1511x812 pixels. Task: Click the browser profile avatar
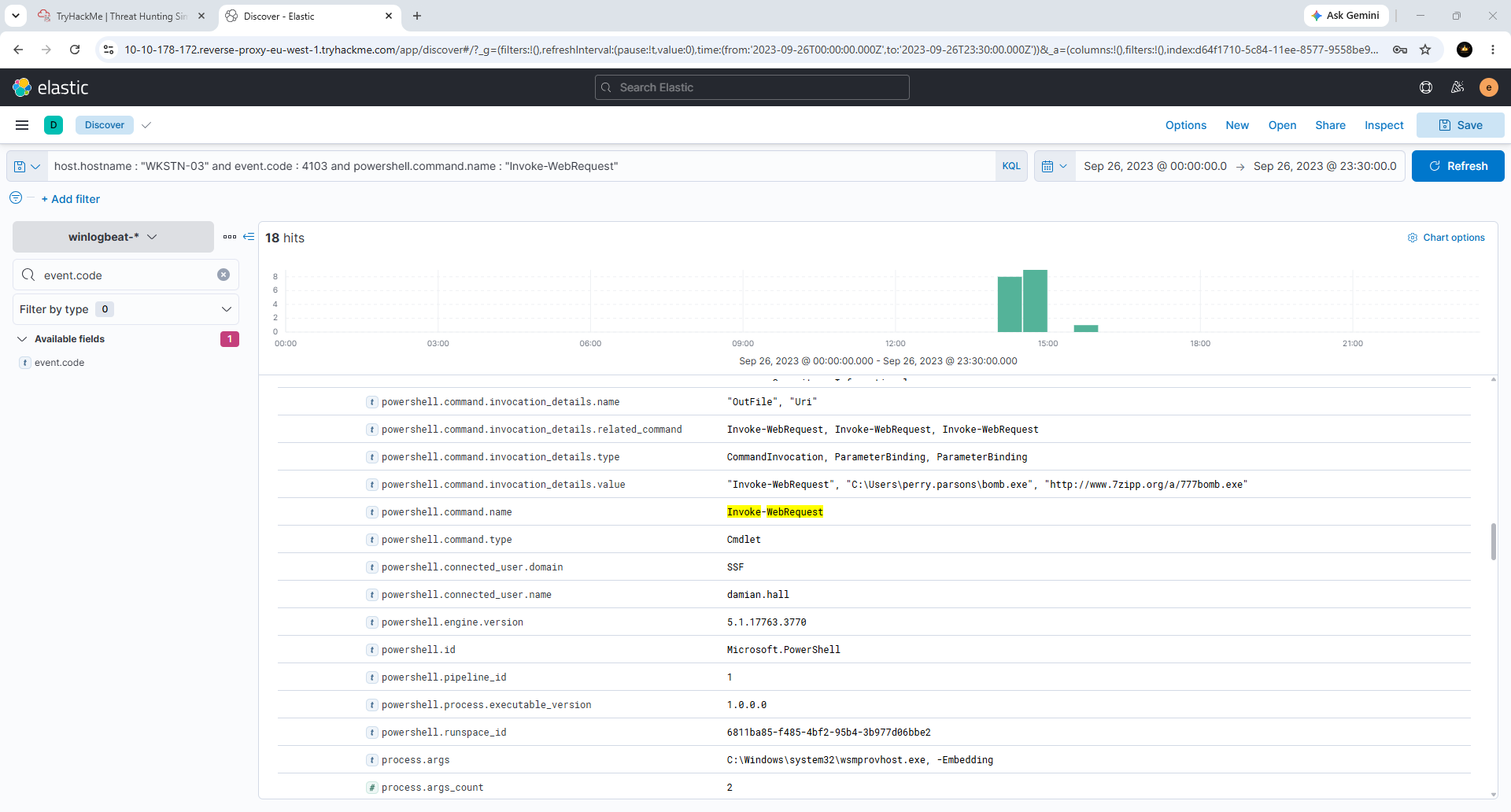click(1465, 50)
